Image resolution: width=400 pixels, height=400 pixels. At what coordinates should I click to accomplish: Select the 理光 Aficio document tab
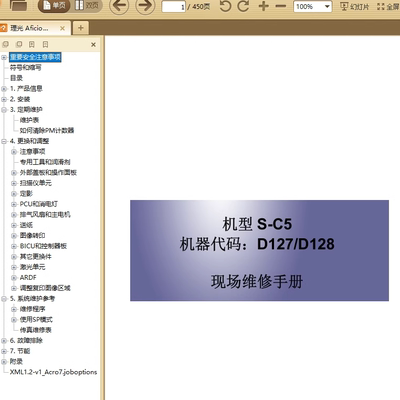point(30,28)
